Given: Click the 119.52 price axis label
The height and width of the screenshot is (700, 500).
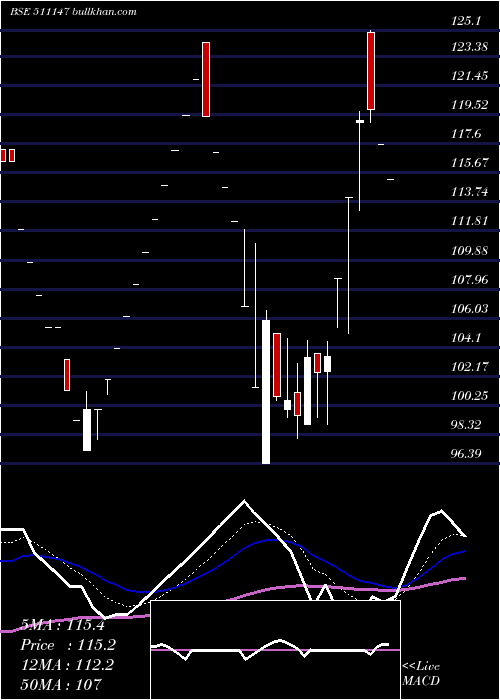Looking at the screenshot, I should pyautogui.click(x=469, y=104).
